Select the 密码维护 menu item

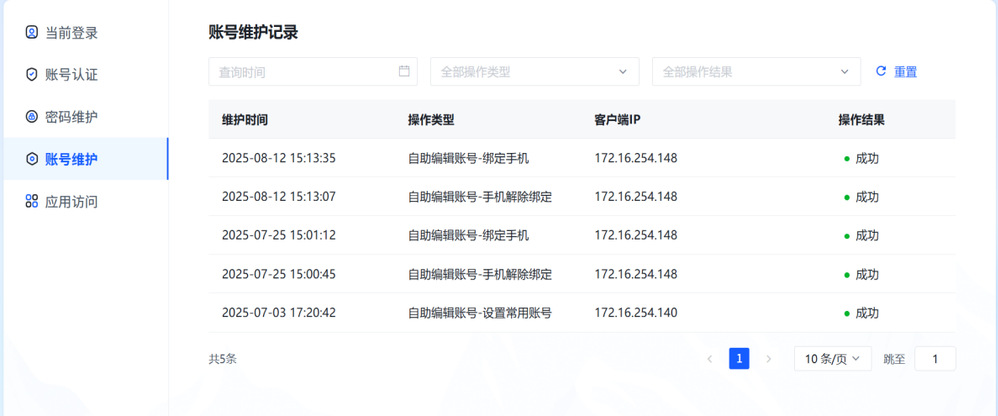tap(72, 117)
